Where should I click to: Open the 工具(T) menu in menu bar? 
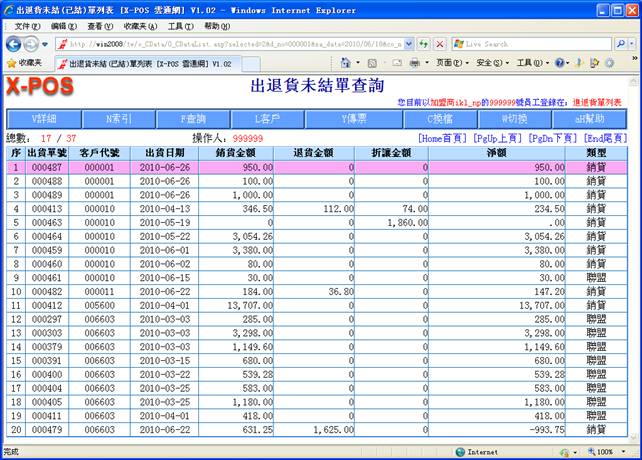pos(180,25)
